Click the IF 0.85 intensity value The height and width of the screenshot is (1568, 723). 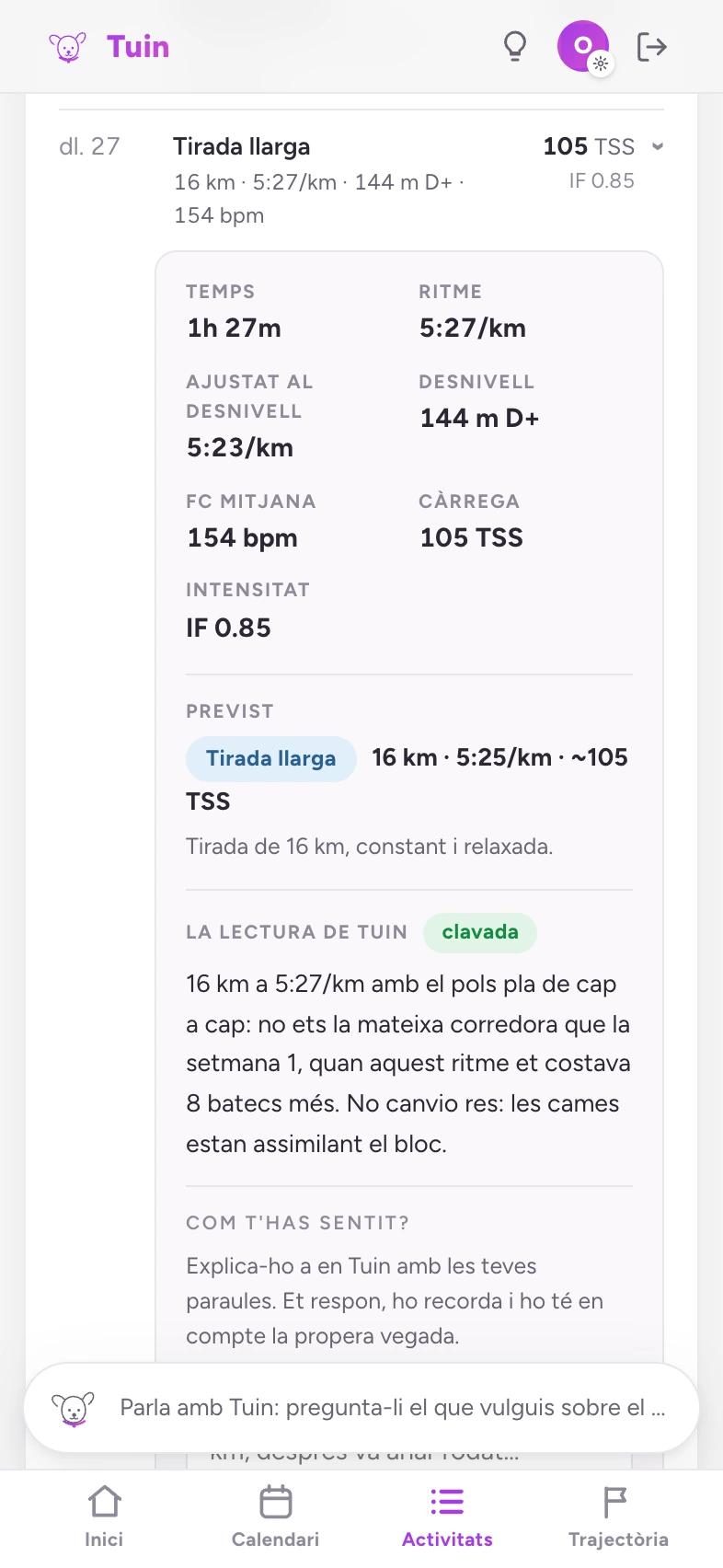[x=228, y=628]
